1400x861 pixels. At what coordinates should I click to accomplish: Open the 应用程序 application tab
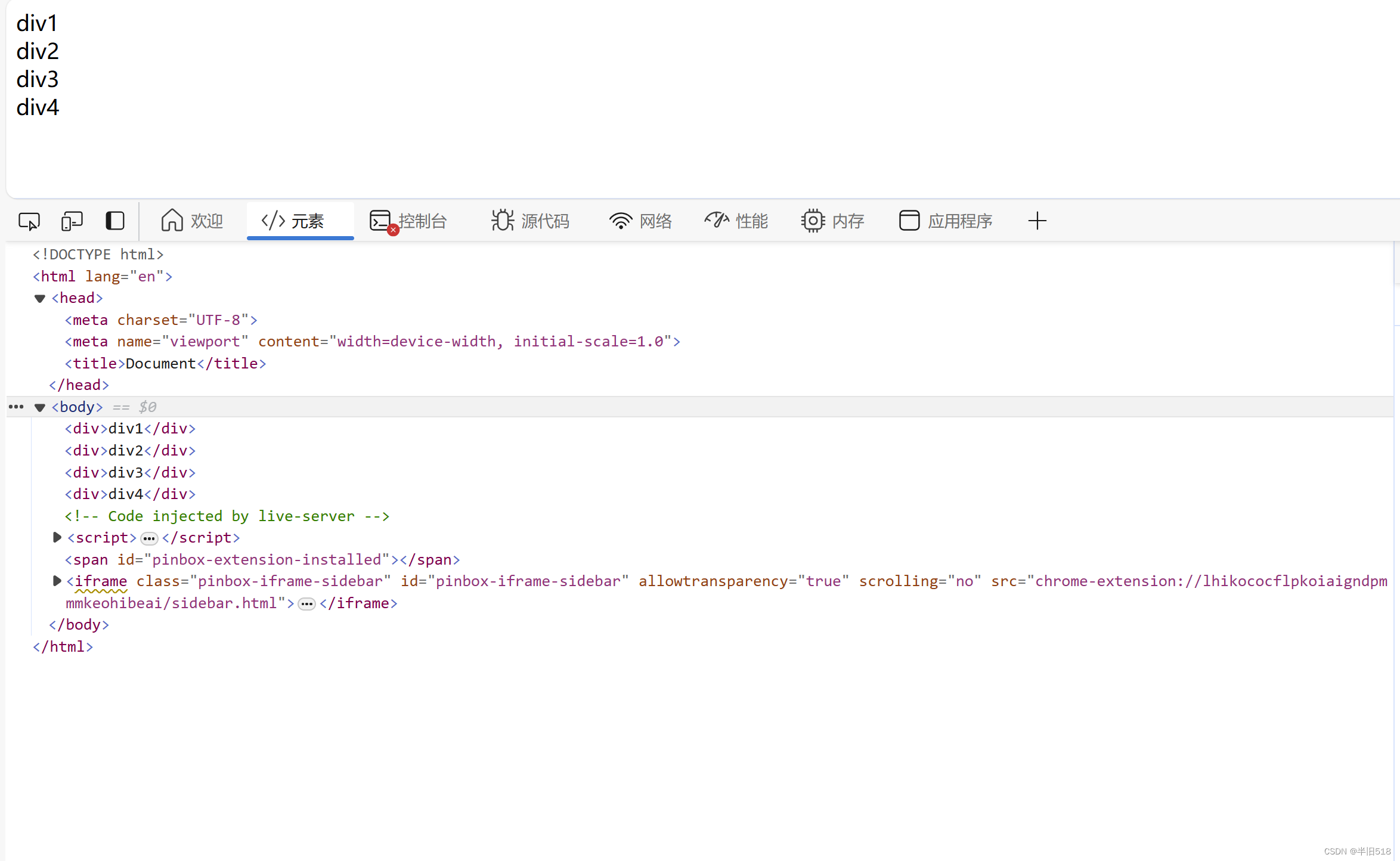[x=946, y=221]
